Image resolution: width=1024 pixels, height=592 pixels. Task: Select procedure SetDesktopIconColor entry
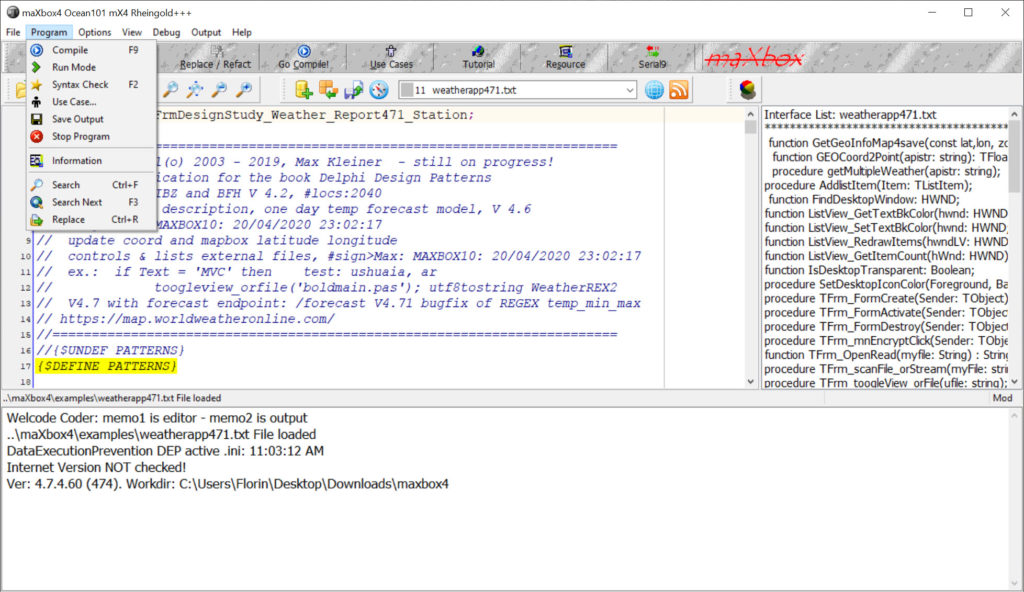[x=886, y=284]
